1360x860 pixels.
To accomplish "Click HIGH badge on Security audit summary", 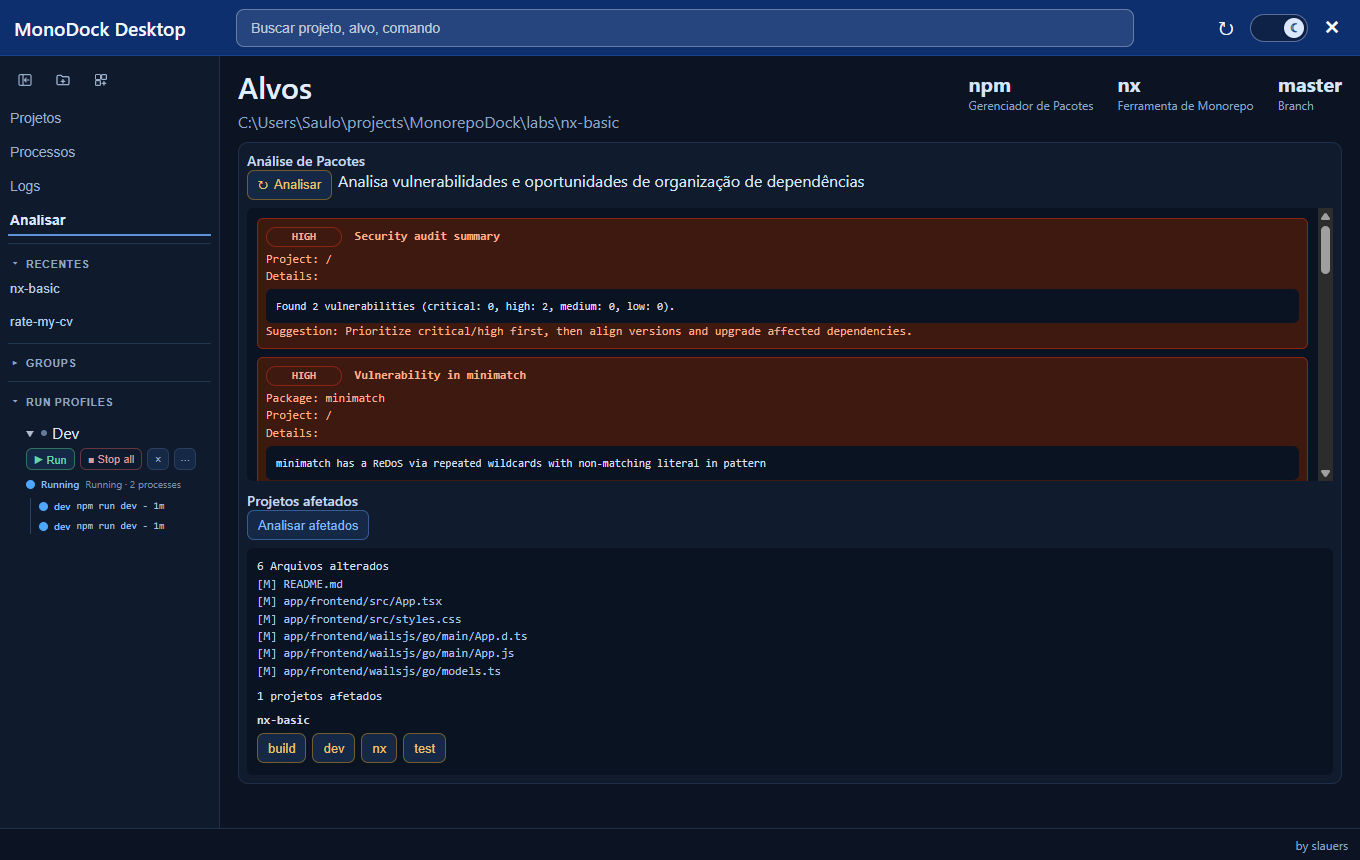I will pos(304,237).
